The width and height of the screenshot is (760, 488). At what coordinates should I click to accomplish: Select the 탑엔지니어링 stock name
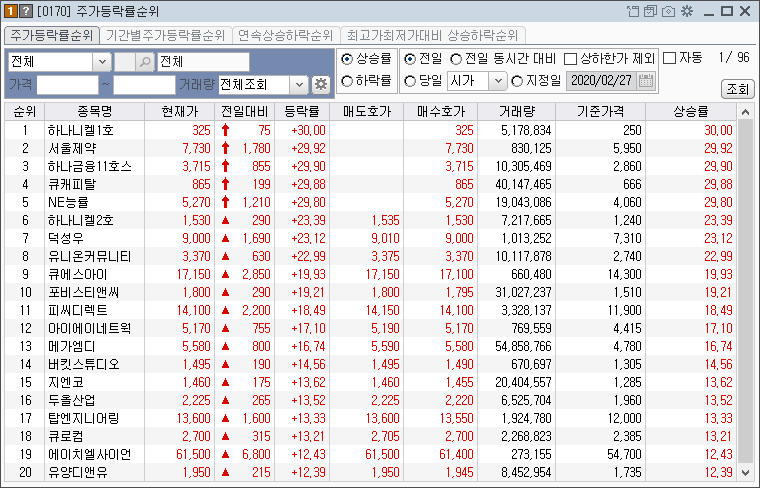83,418
